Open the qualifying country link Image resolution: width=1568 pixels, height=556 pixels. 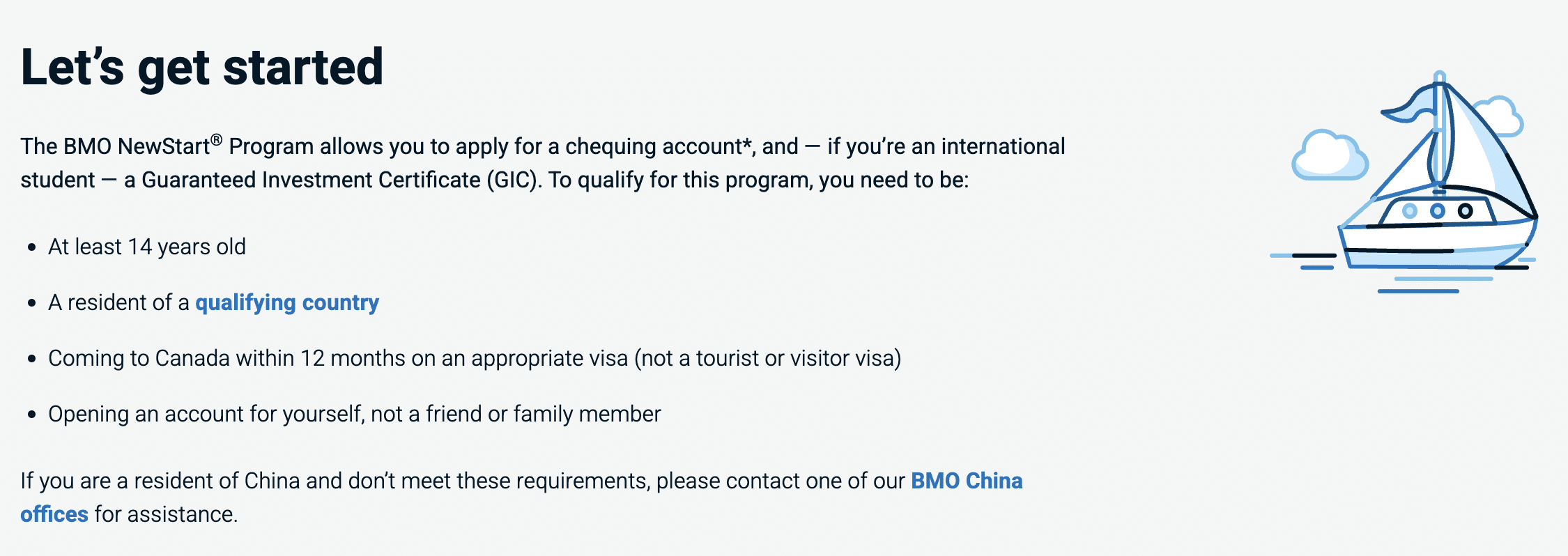pos(286,302)
